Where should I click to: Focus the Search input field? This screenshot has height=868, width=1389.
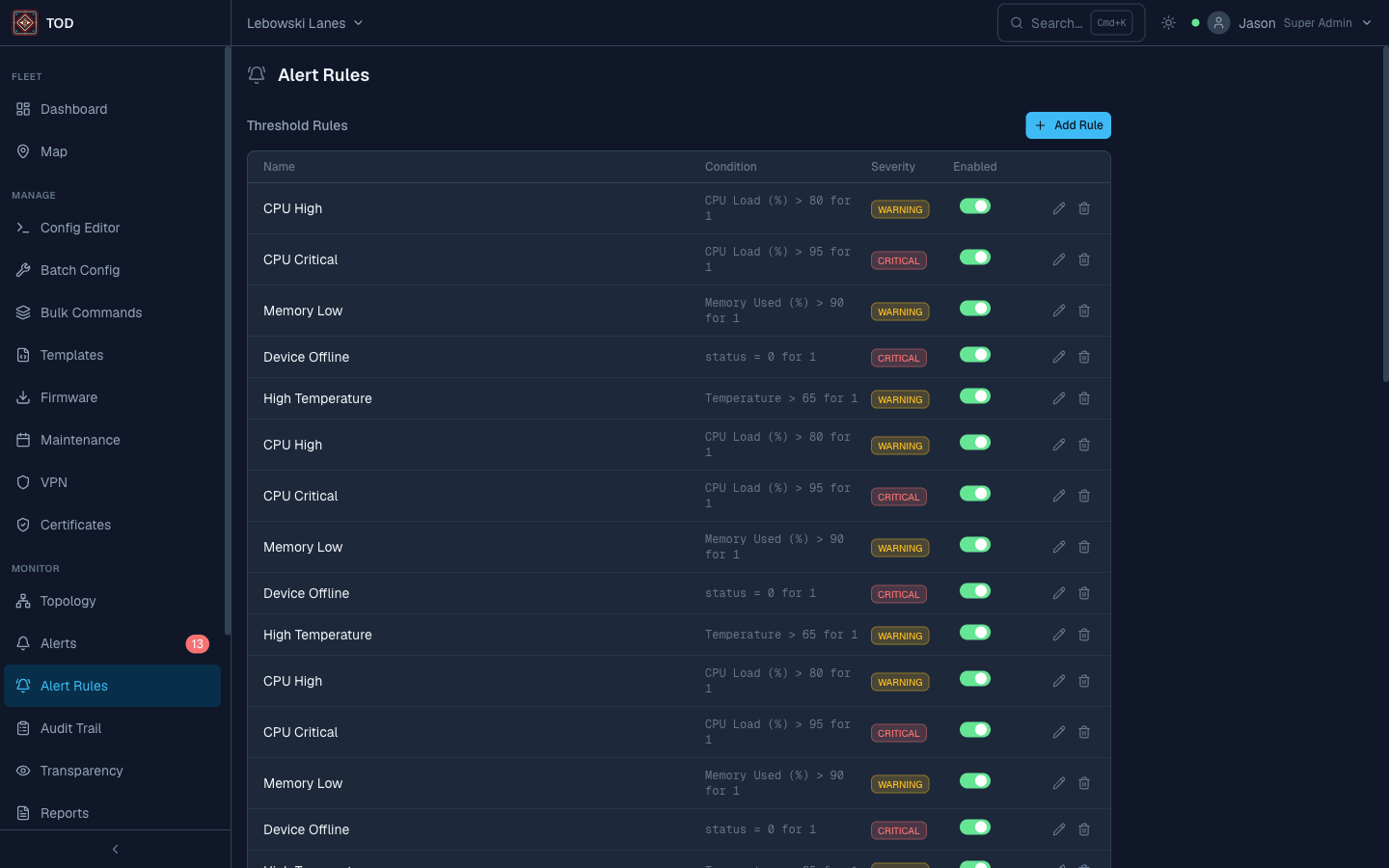pyautogui.click(x=1055, y=23)
